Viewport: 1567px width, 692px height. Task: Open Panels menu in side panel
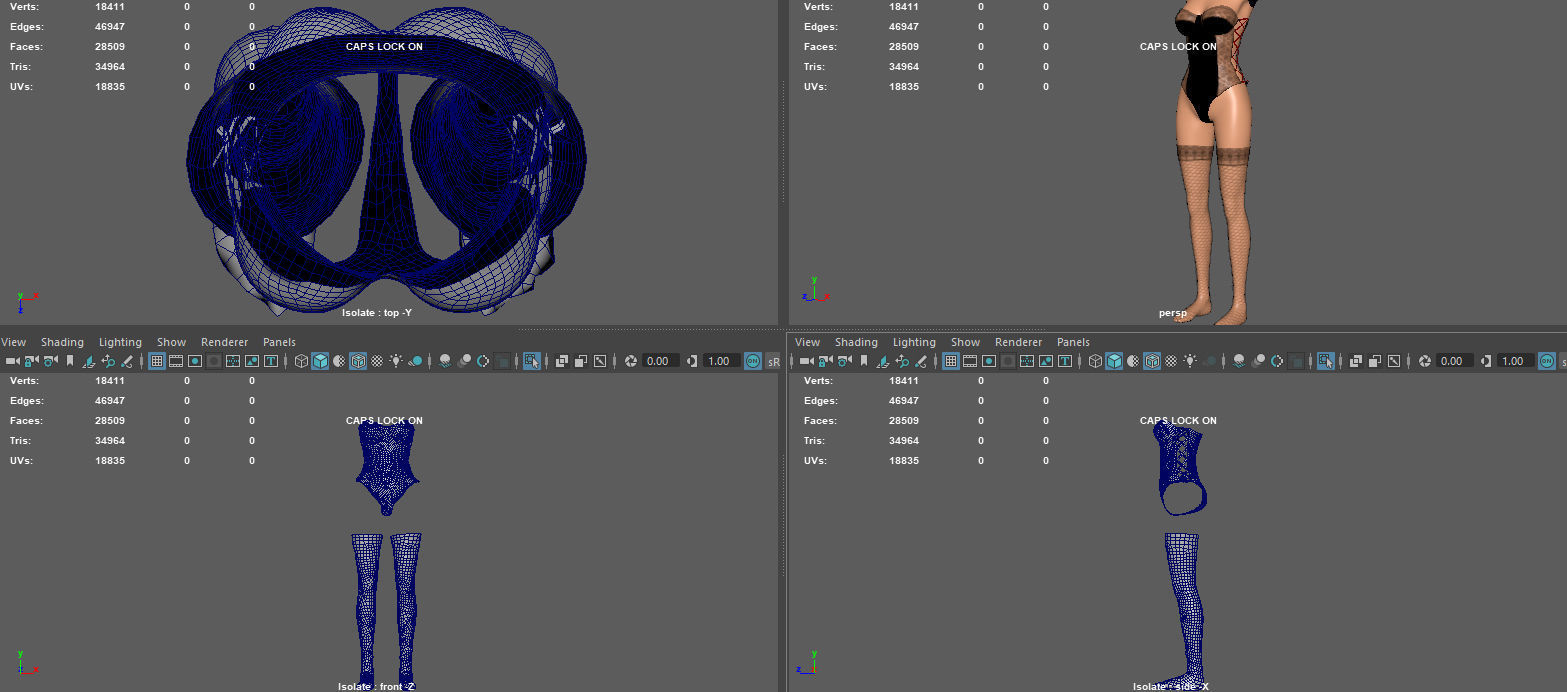[x=1073, y=342]
